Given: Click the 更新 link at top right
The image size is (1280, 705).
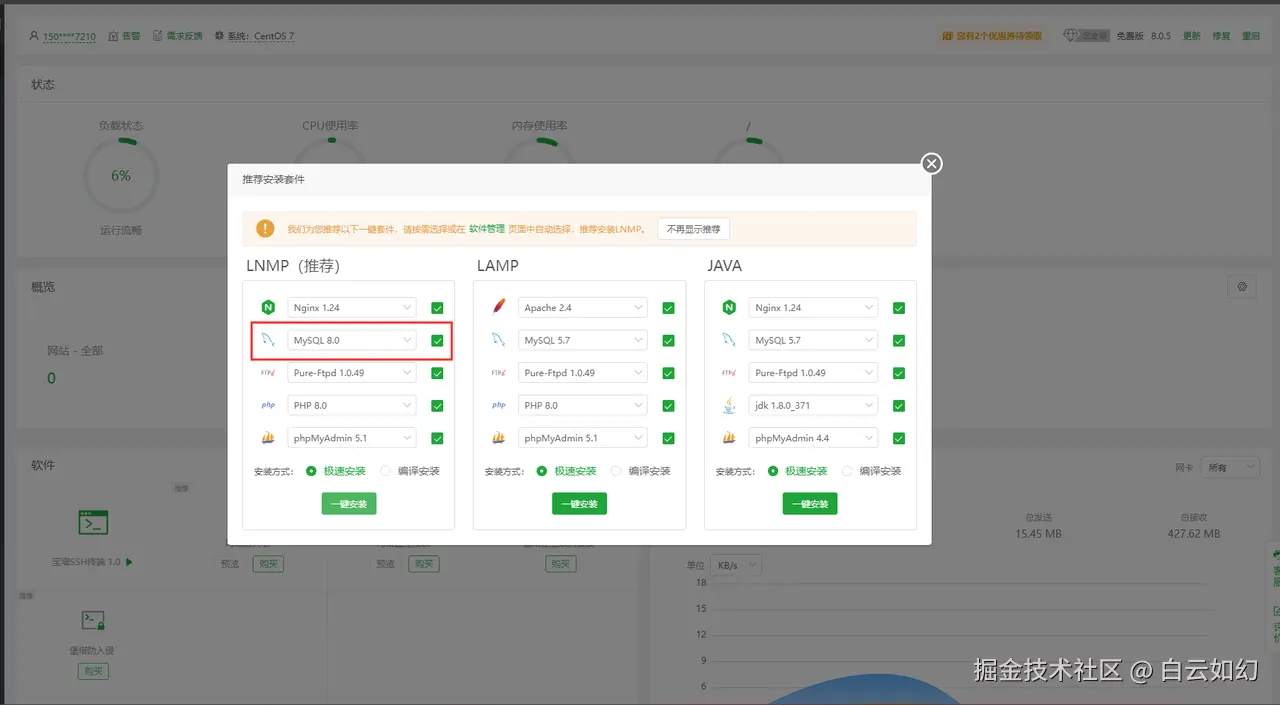Looking at the screenshot, I should [1191, 36].
